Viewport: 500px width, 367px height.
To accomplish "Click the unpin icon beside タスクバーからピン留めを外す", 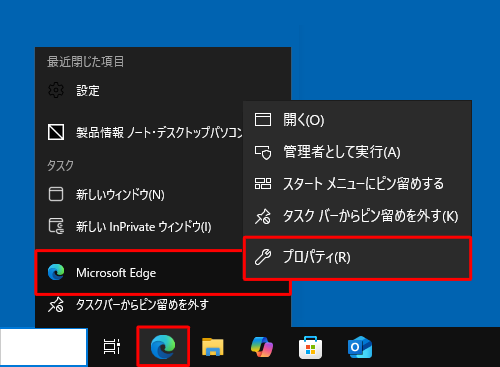I will (56, 305).
